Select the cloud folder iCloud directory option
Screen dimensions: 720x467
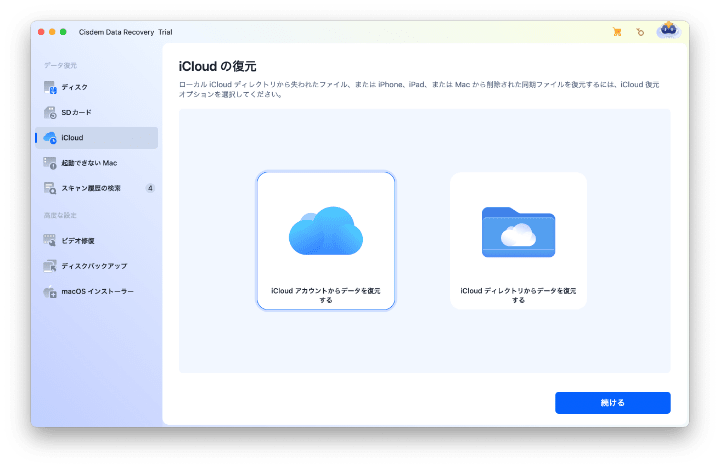point(518,231)
